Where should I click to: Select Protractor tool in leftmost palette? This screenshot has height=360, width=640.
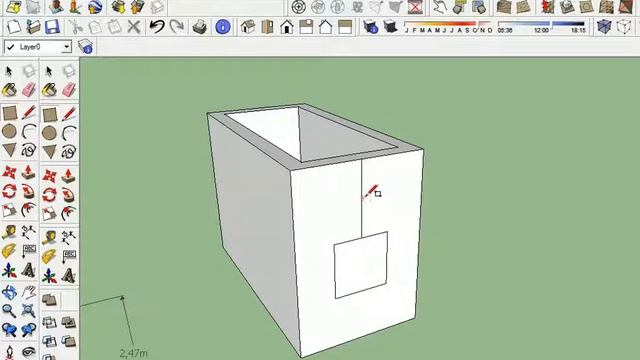[9, 251]
